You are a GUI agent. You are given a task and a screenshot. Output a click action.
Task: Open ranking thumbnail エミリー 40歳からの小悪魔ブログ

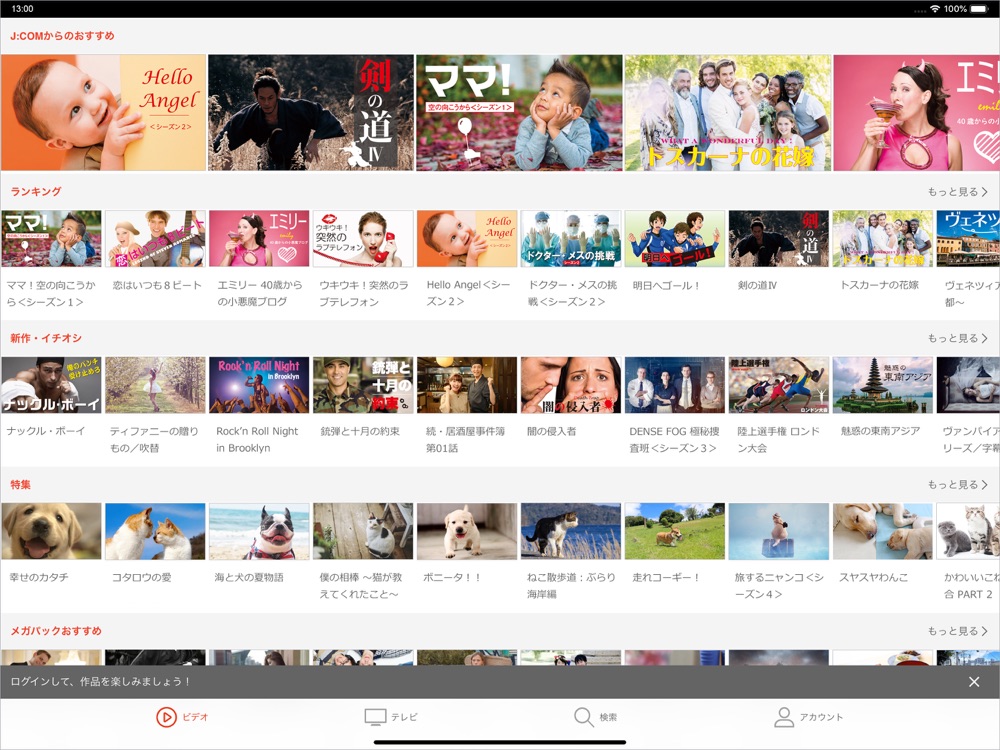pyautogui.click(x=259, y=239)
